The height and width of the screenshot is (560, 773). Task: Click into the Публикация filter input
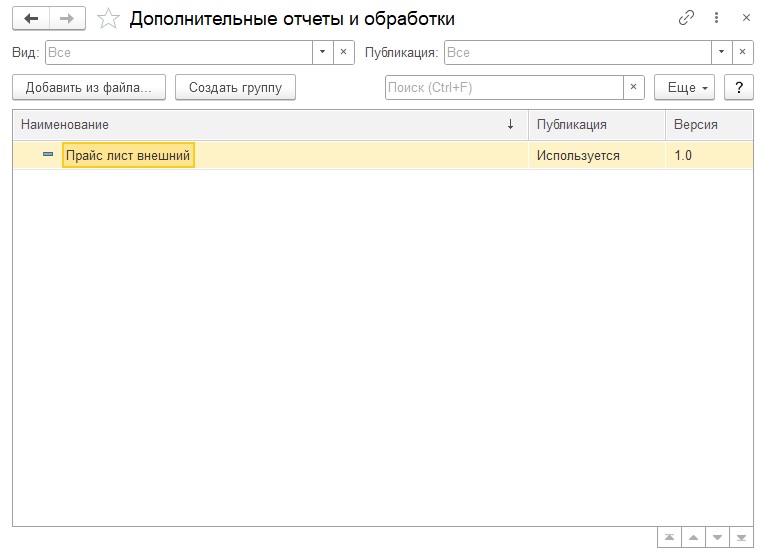point(578,52)
